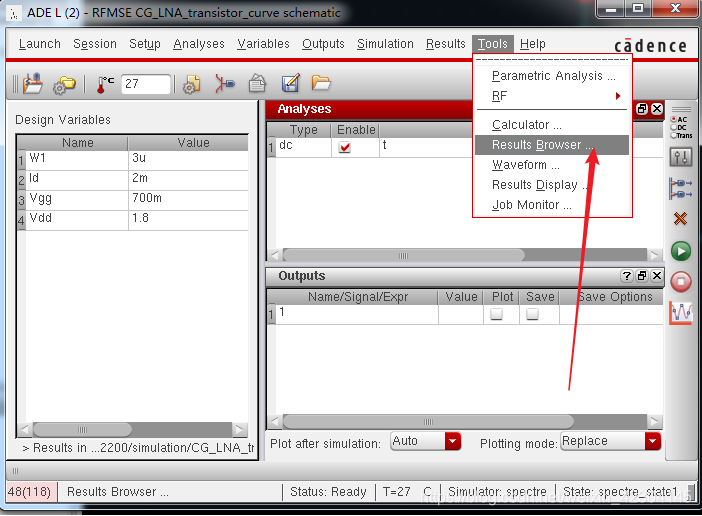Open the Results menu
This screenshot has height=516, width=702.
pyautogui.click(x=445, y=44)
